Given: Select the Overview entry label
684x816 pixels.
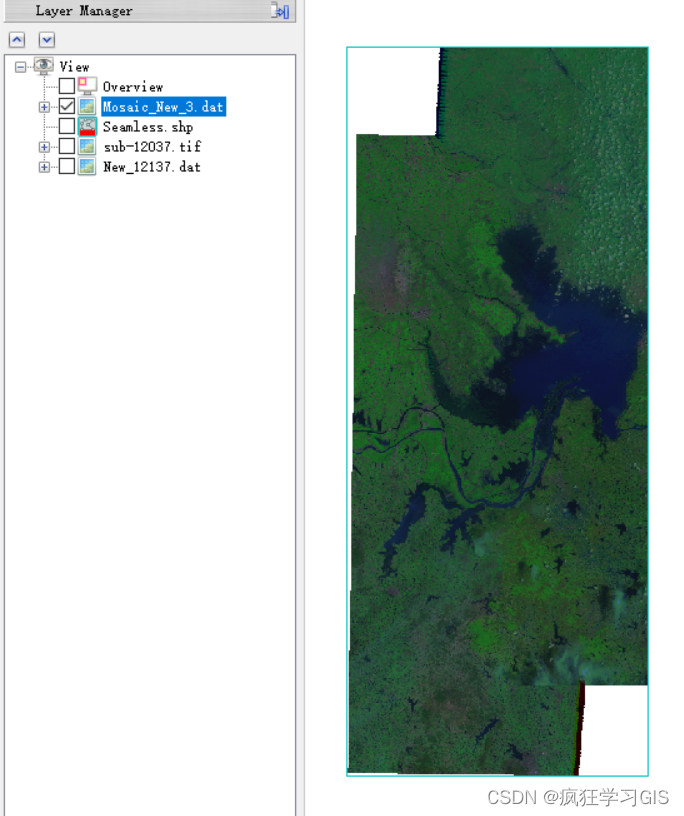Looking at the screenshot, I should (x=133, y=86).
